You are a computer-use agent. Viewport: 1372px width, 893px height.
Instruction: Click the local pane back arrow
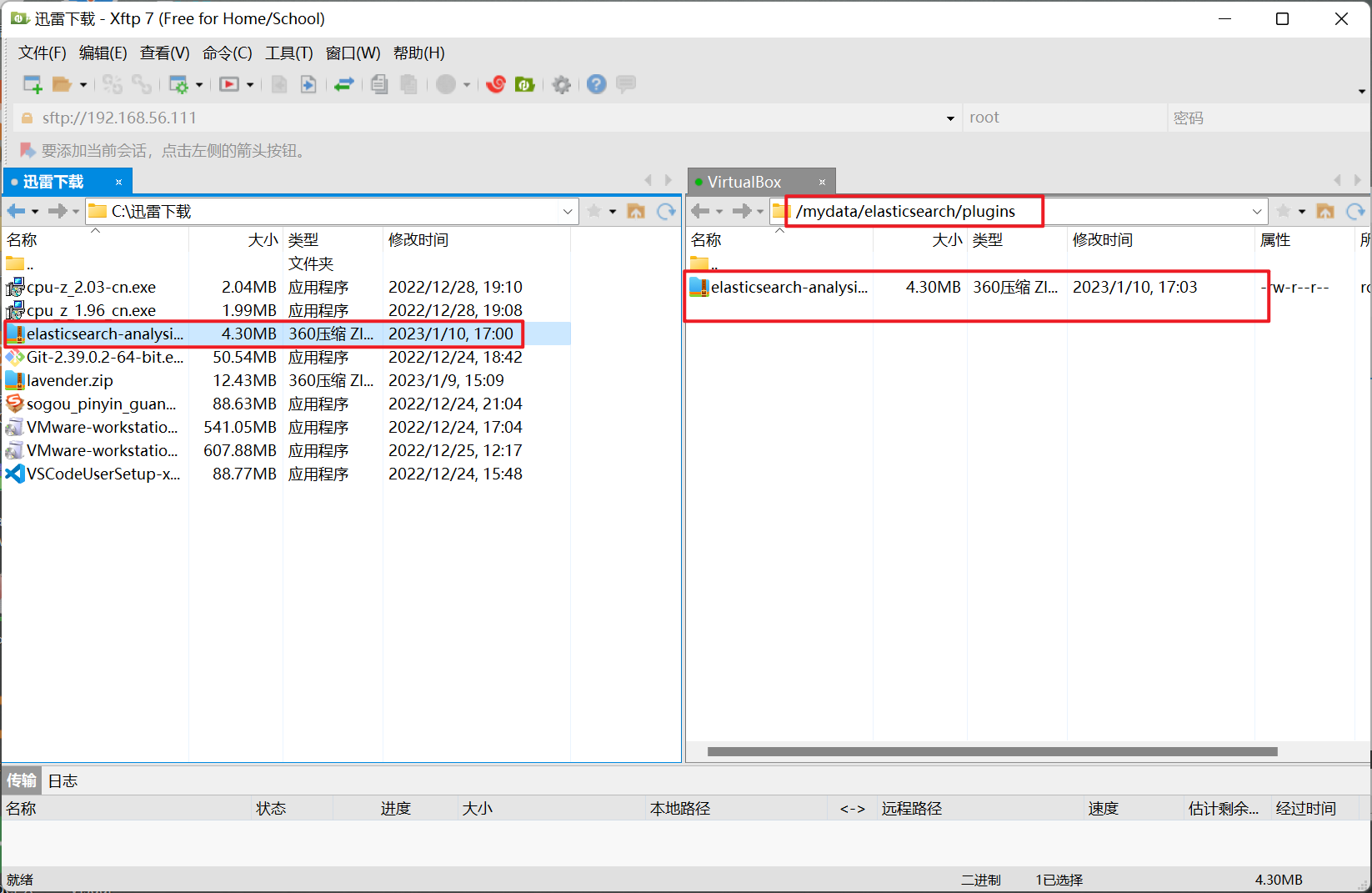(16, 211)
